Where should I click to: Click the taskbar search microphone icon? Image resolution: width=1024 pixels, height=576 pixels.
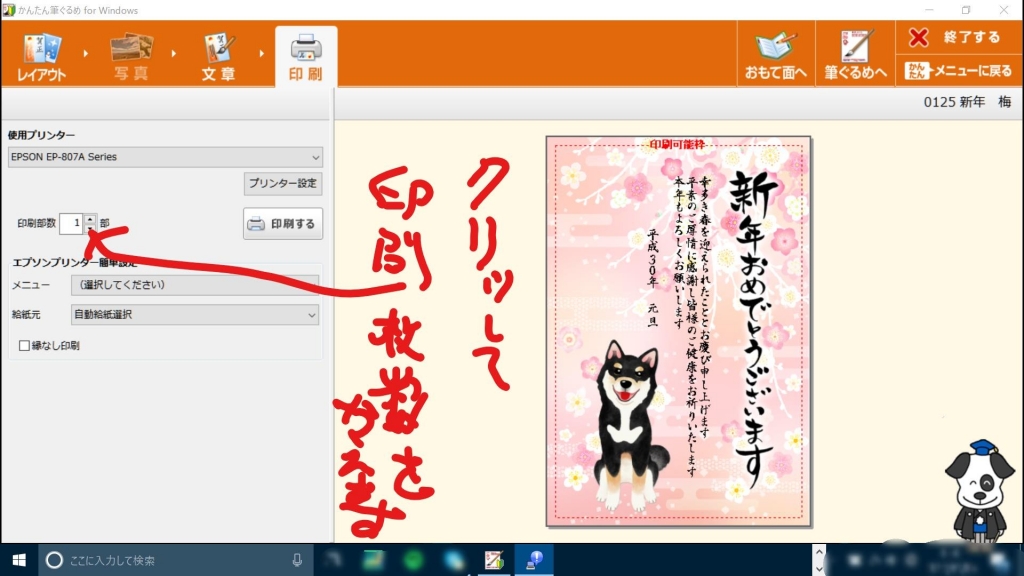297,560
